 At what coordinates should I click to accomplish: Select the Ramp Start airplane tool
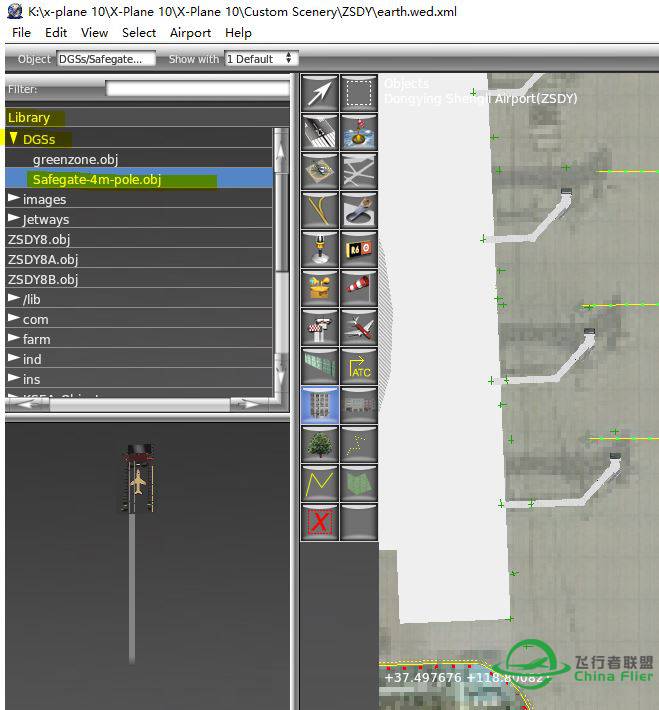(x=359, y=326)
